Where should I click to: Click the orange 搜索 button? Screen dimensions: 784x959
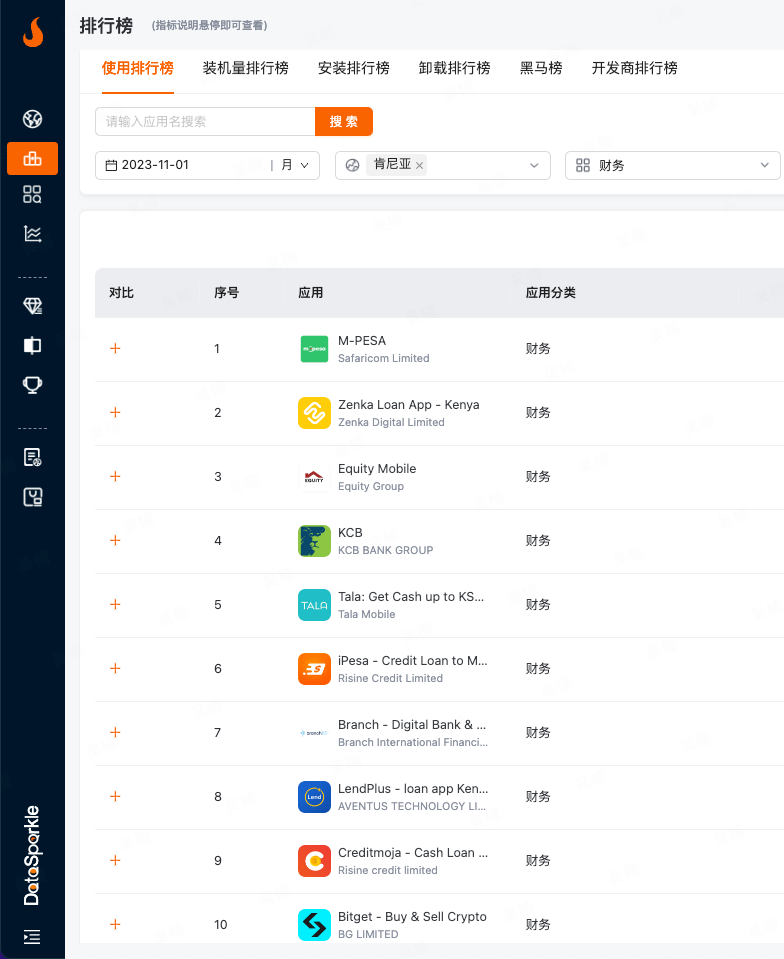[x=344, y=122]
